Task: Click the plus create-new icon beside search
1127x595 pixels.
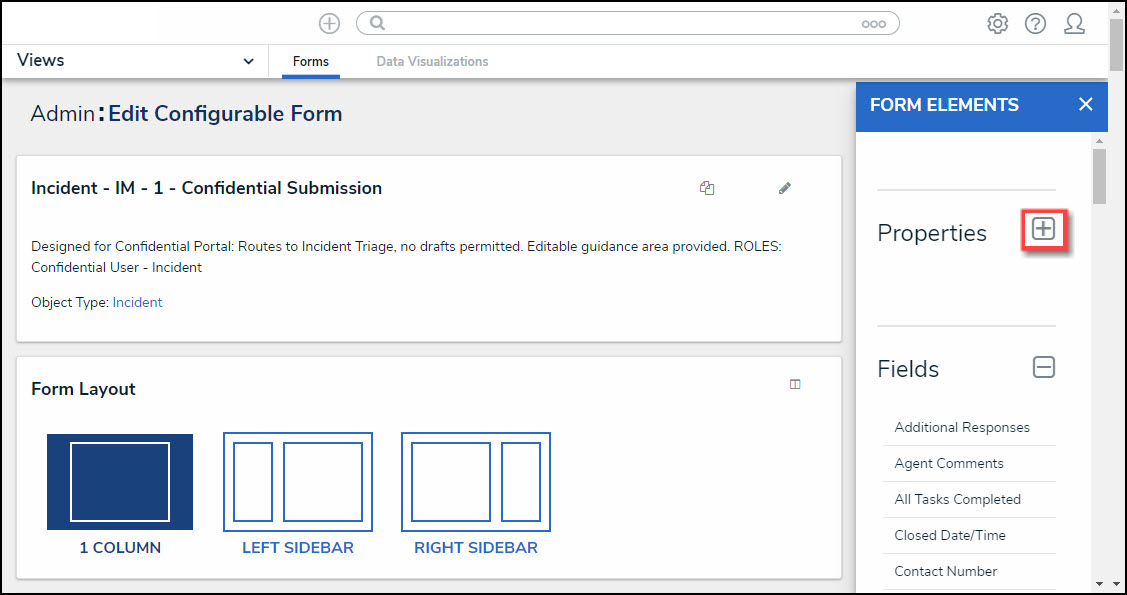Action: [x=329, y=23]
